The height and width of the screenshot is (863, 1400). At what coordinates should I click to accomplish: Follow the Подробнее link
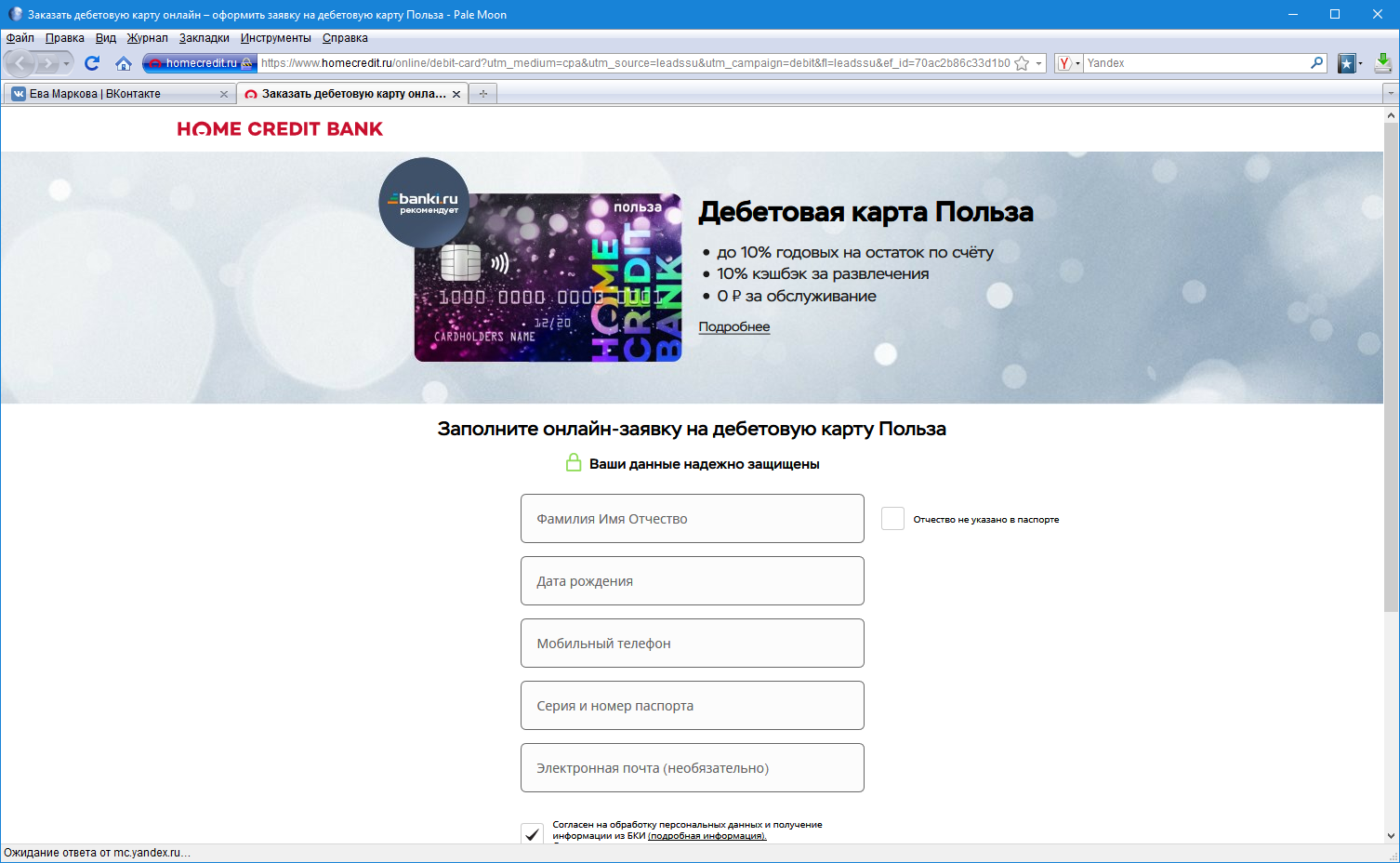click(734, 326)
